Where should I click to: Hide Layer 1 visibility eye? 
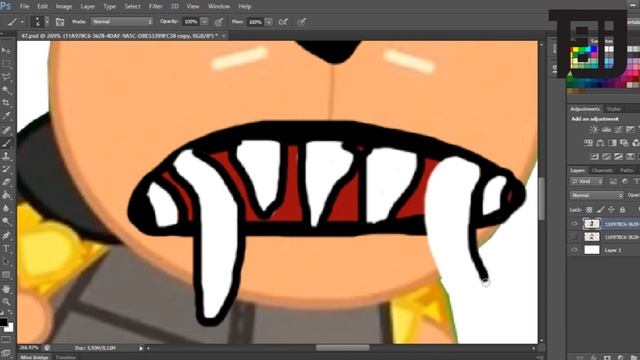[575, 250]
